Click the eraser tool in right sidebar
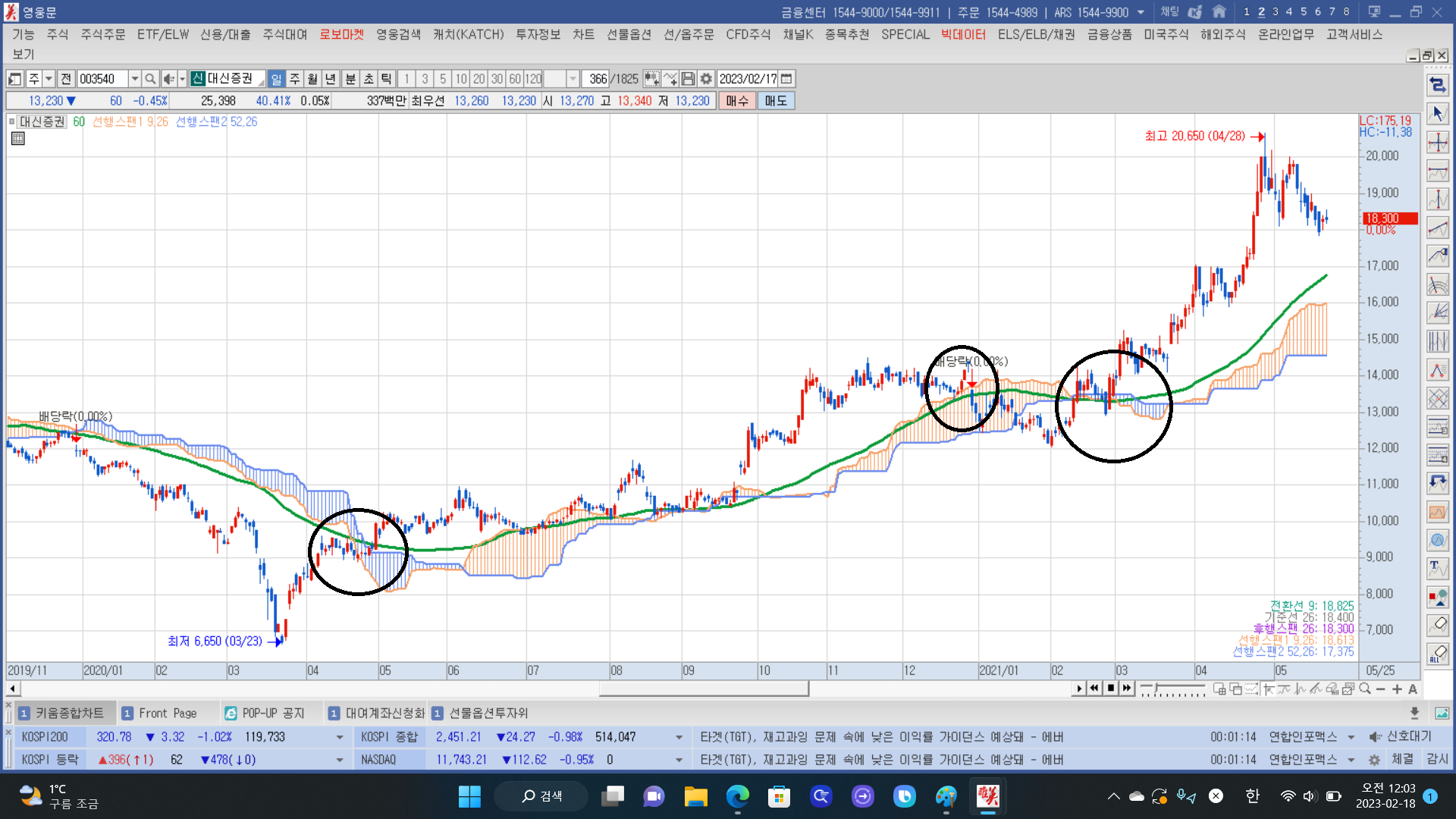 click(1438, 625)
